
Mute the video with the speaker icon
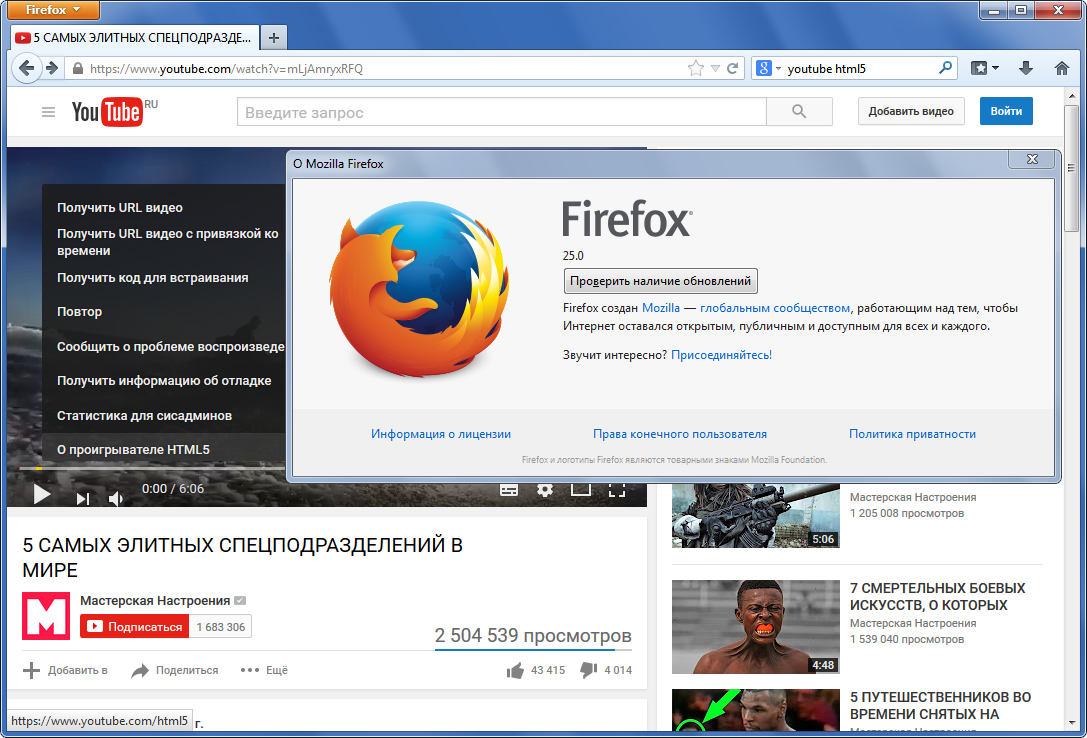pos(115,498)
